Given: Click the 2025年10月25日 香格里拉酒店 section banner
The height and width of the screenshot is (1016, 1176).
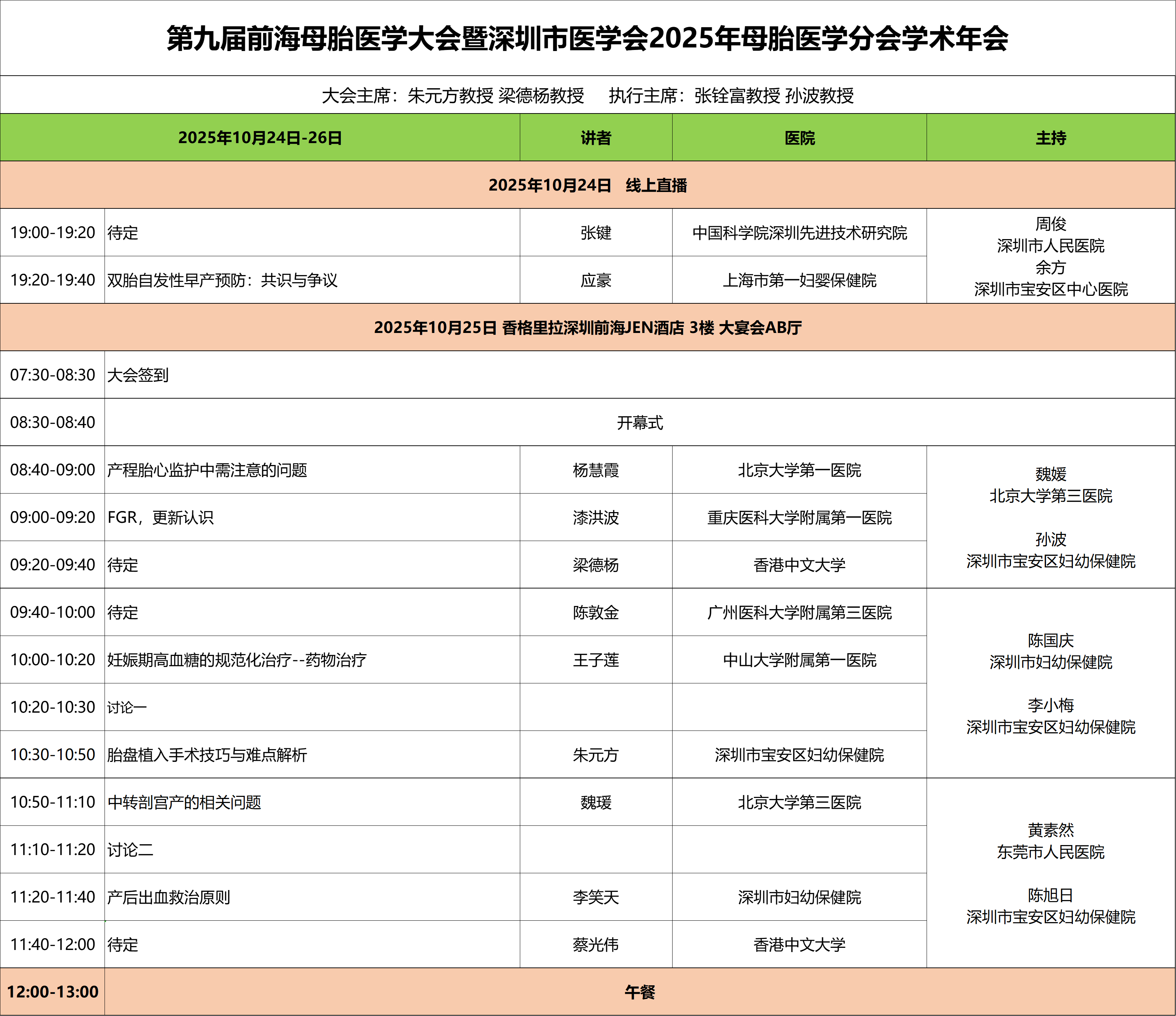Looking at the screenshot, I should tap(588, 327).
